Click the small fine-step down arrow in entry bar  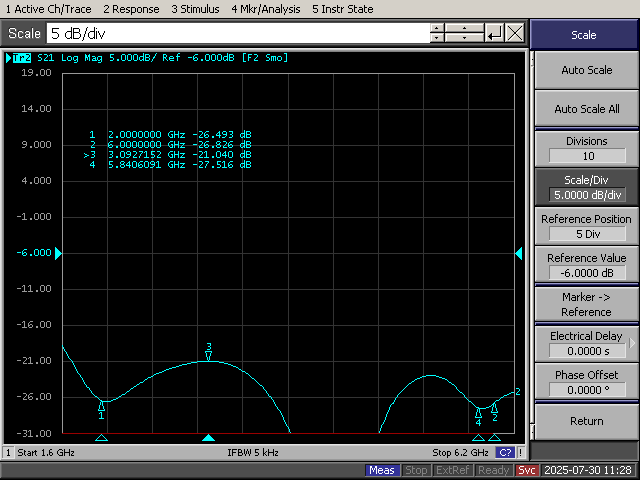[x=437, y=38]
